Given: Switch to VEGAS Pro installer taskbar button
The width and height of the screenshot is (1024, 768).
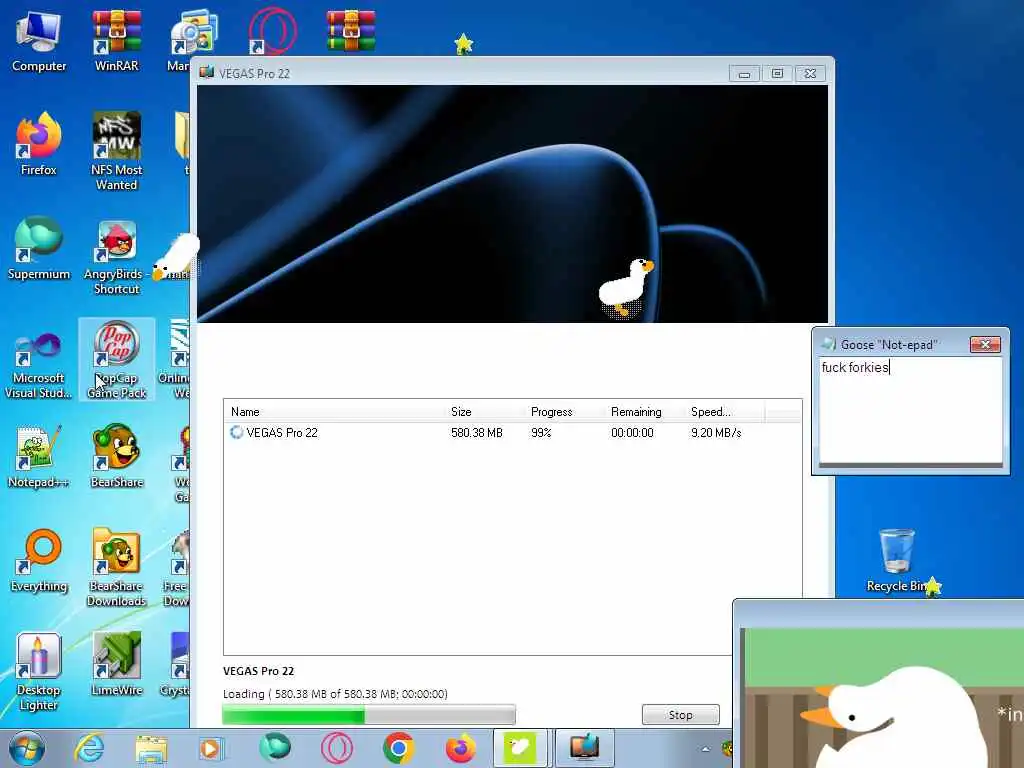Looking at the screenshot, I should (x=584, y=748).
